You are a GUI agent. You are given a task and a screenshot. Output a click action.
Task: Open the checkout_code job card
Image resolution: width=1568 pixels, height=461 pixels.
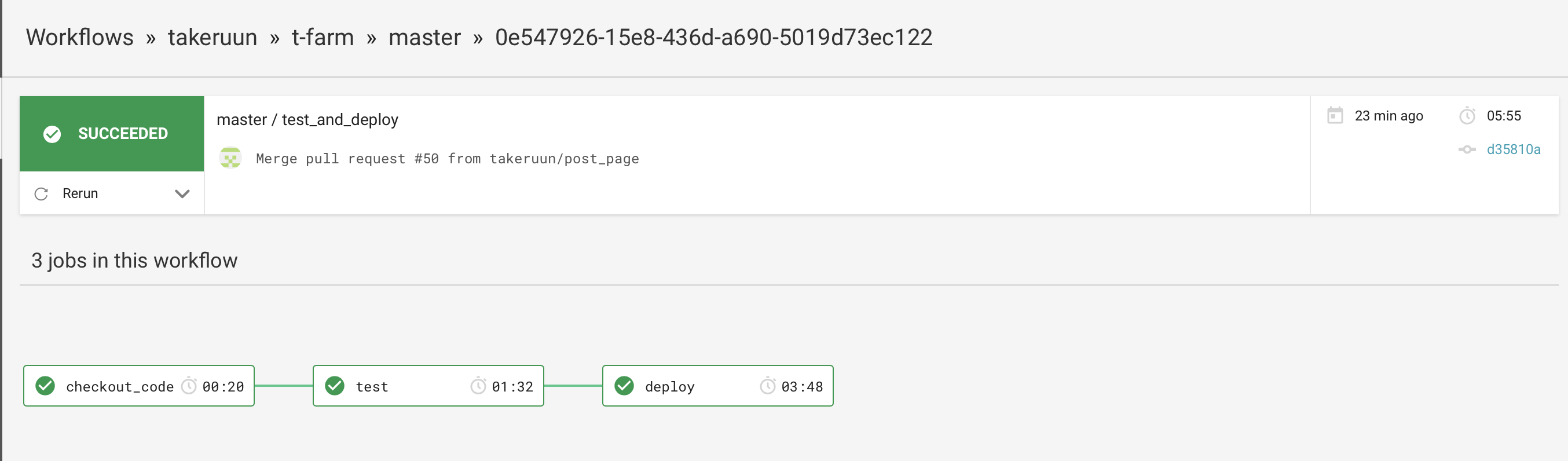click(x=138, y=386)
